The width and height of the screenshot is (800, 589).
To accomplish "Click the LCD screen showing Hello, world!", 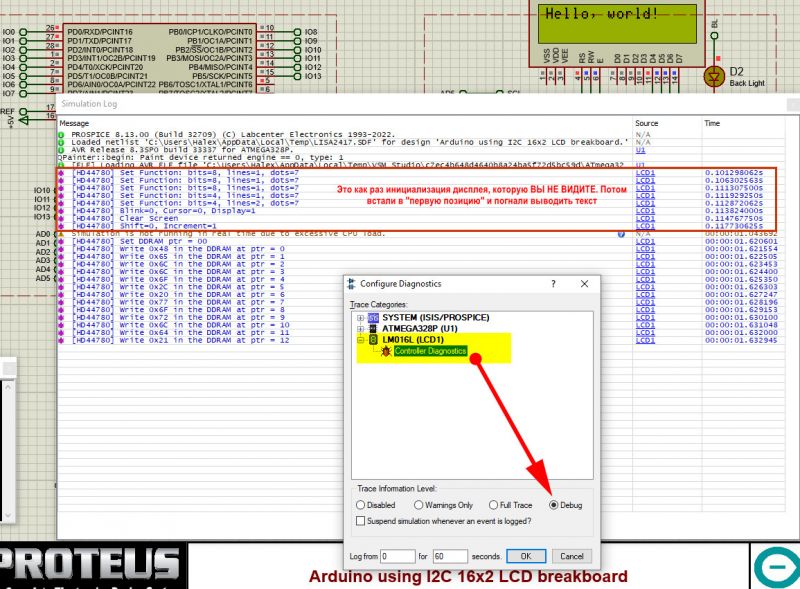I will pyautogui.click(x=617, y=24).
